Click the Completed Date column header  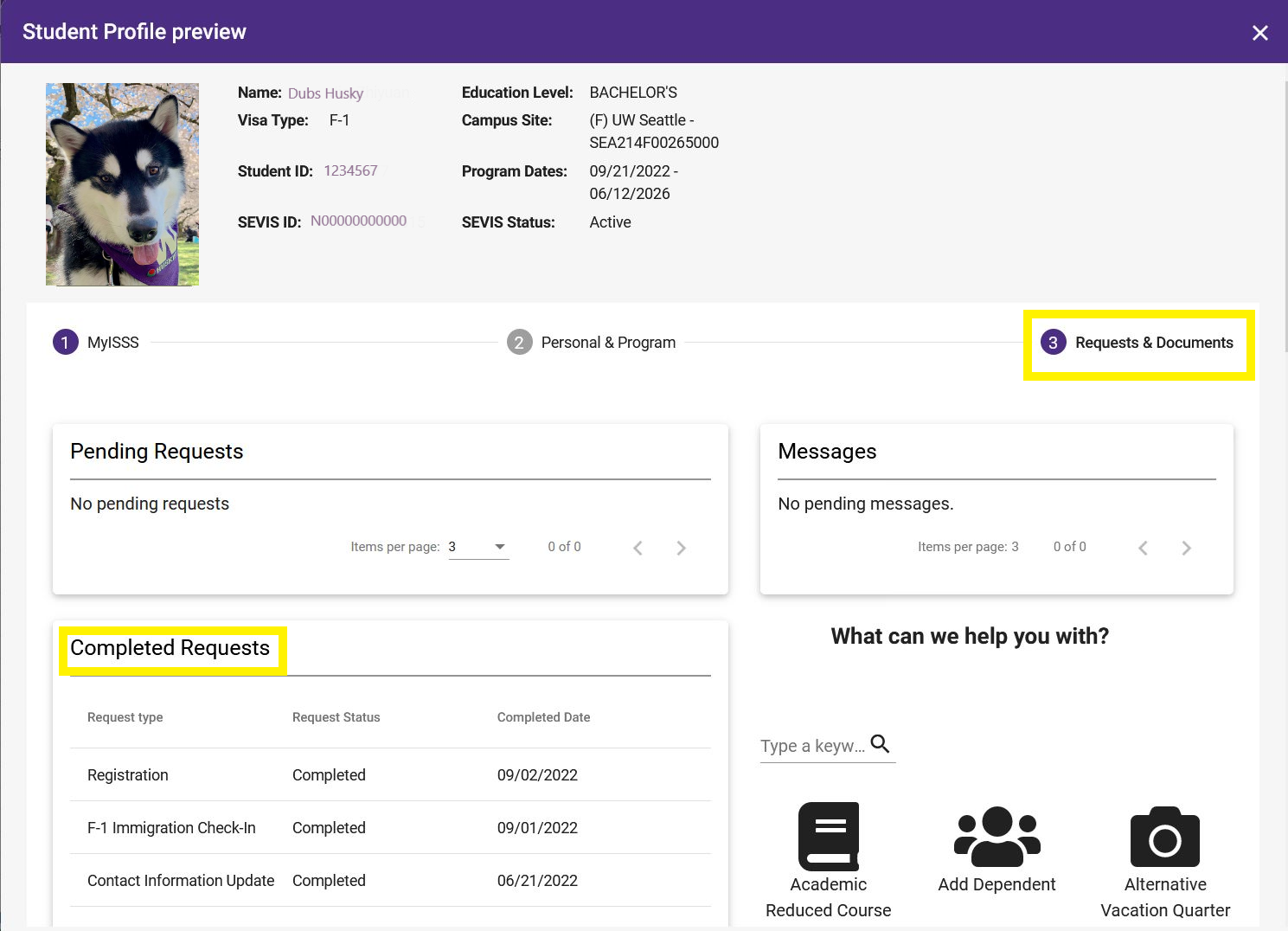click(543, 717)
